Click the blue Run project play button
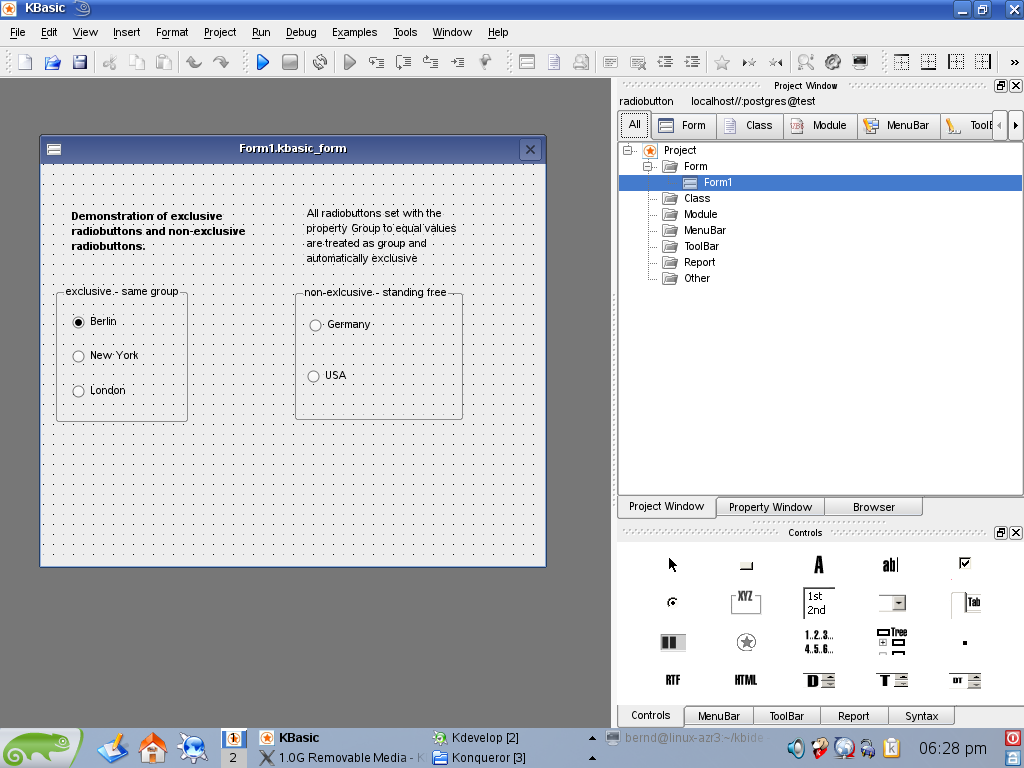Screen dimensions: 1024x768 (x=263, y=62)
